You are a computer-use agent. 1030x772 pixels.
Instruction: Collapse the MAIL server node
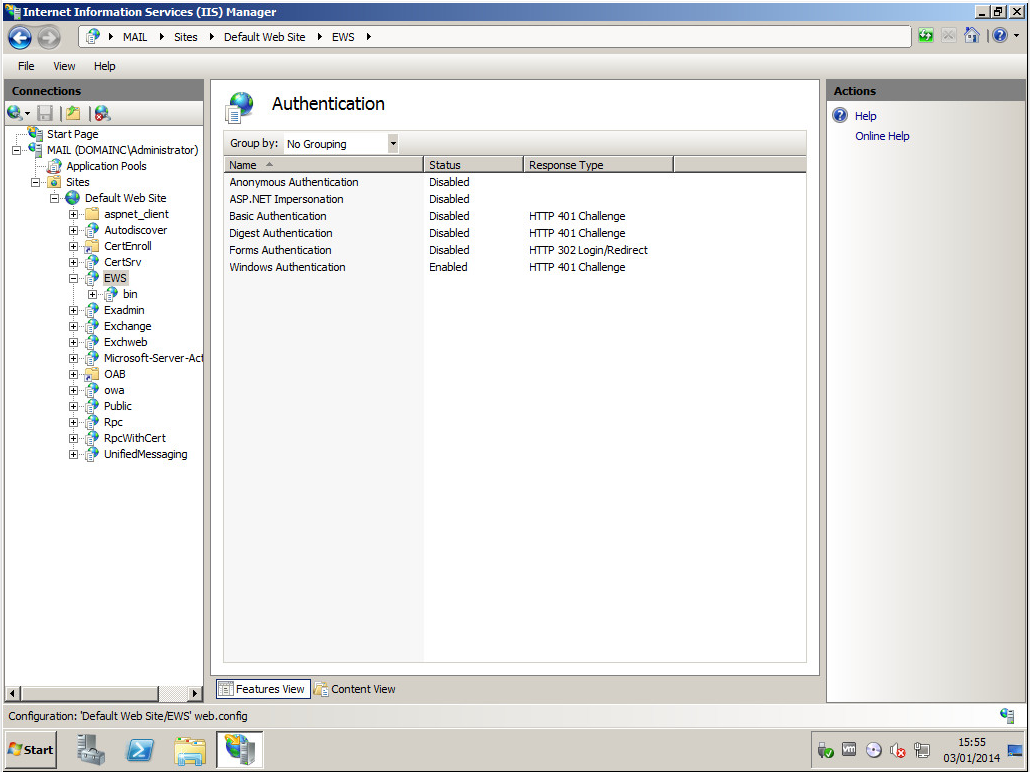pos(16,150)
